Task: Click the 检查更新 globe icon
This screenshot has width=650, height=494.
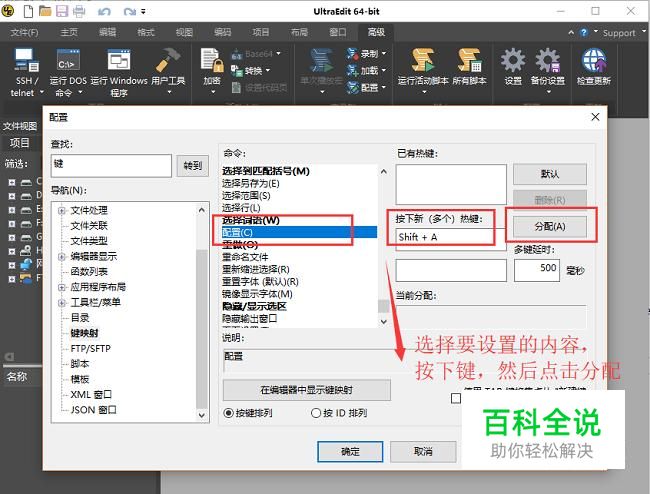Action: pos(594,60)
